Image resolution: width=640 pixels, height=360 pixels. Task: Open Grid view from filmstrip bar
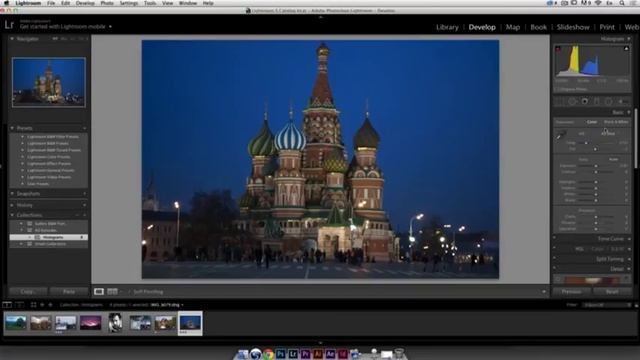(x=33, y=305)
